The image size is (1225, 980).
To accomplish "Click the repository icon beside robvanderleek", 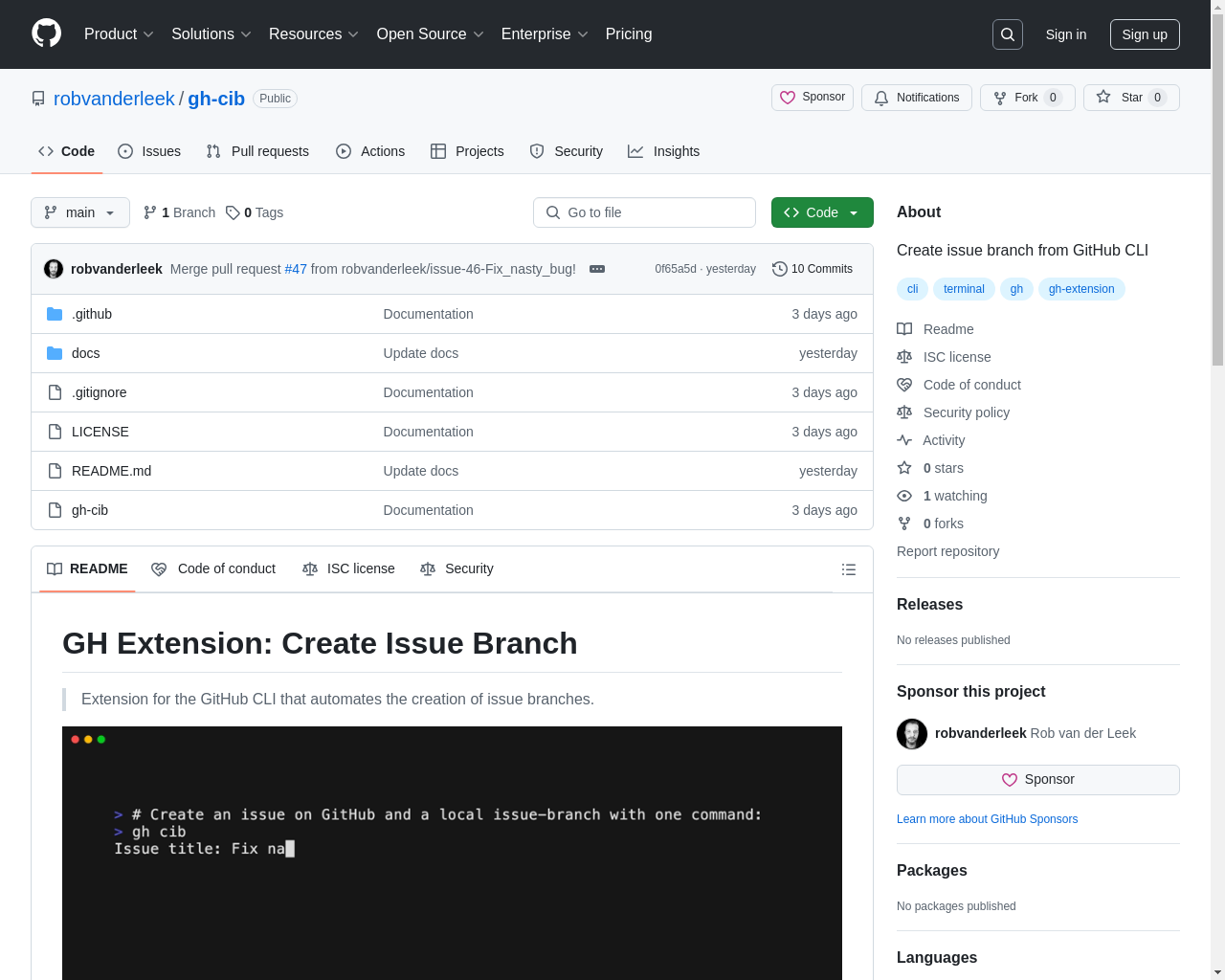I will 38,99.
